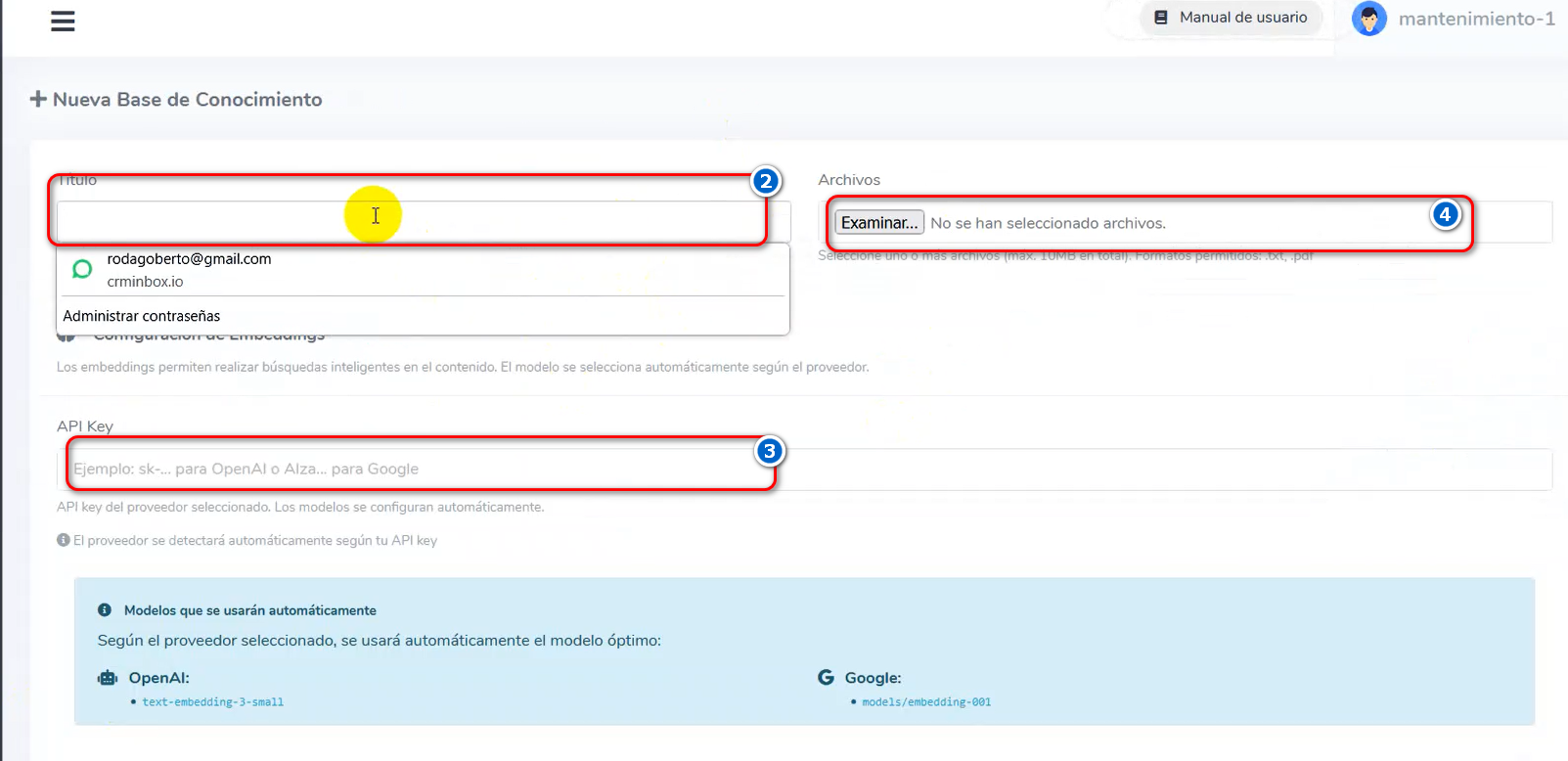Click the info icon in Modelos automáticamente heading
The width and height of the screenshot is (1568, 761).
[105, 610]
